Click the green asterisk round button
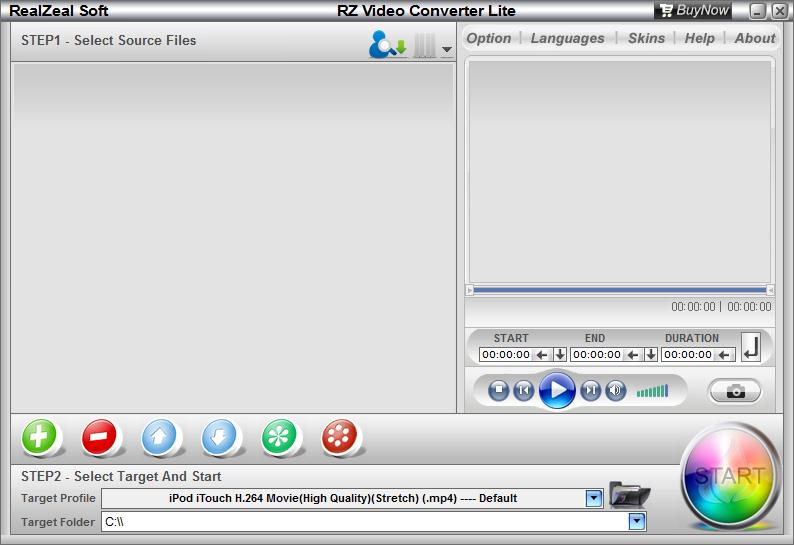This screenshot has width=794, height=545. tap(280, 437)
